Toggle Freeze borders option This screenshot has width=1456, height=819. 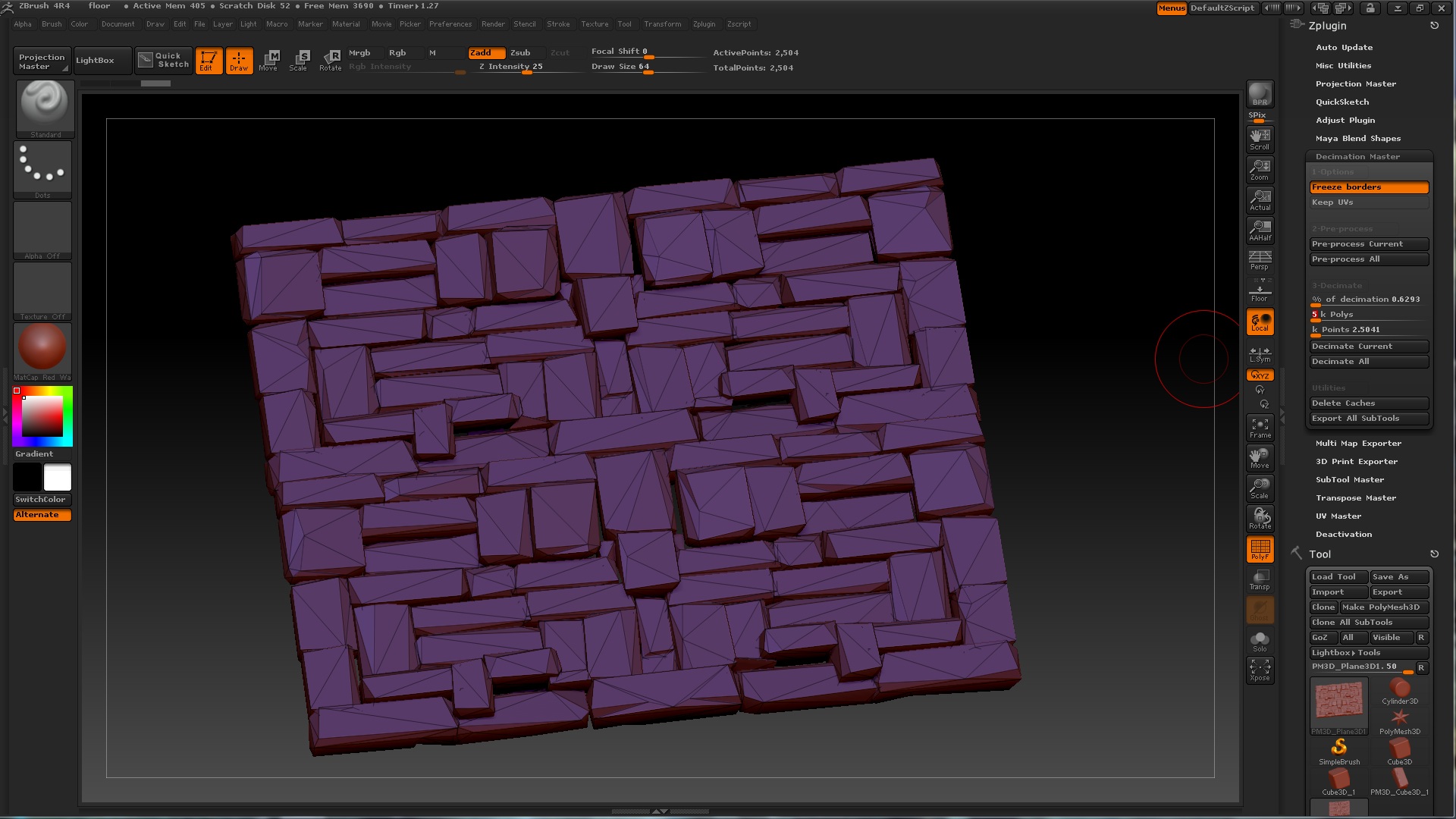point(1369,187)
